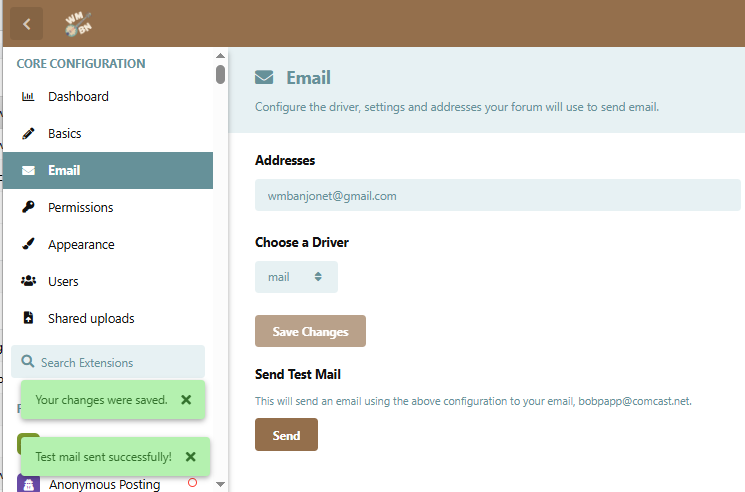745x492 pixels.
Task: Click the WMBN forum logo
Action: tap(78, 24)
